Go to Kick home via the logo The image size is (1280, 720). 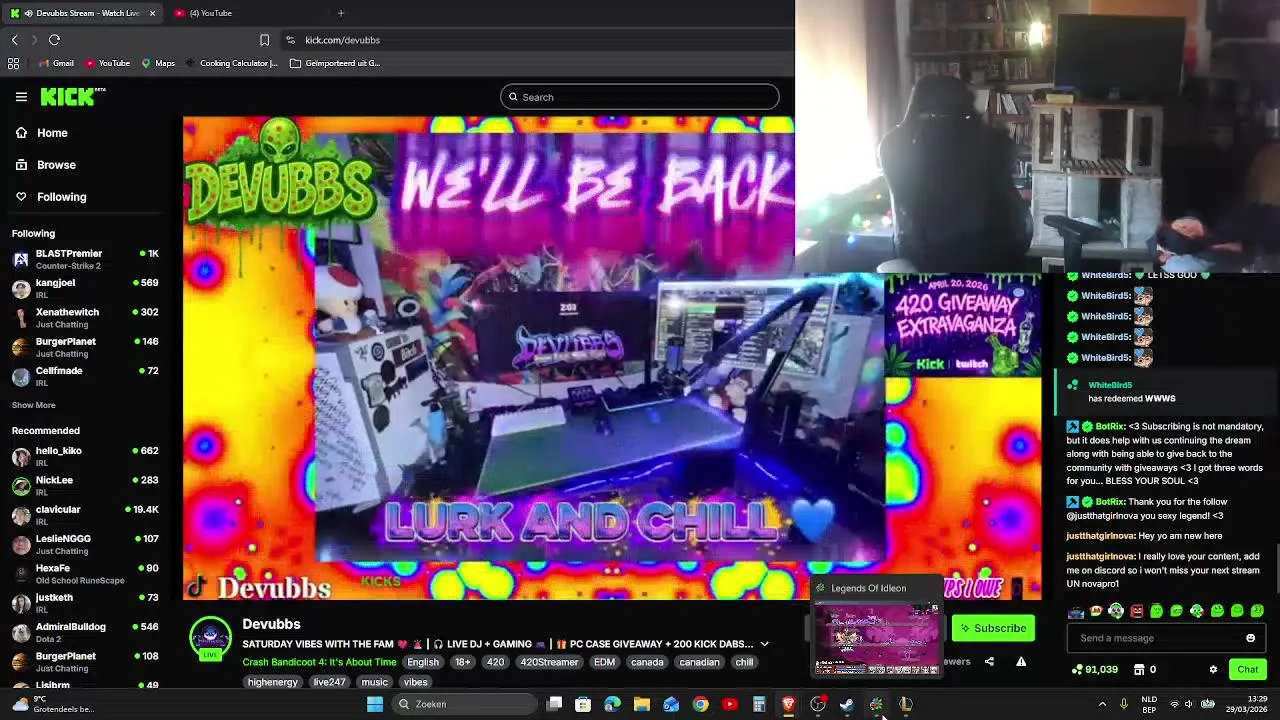pos(72,97)
